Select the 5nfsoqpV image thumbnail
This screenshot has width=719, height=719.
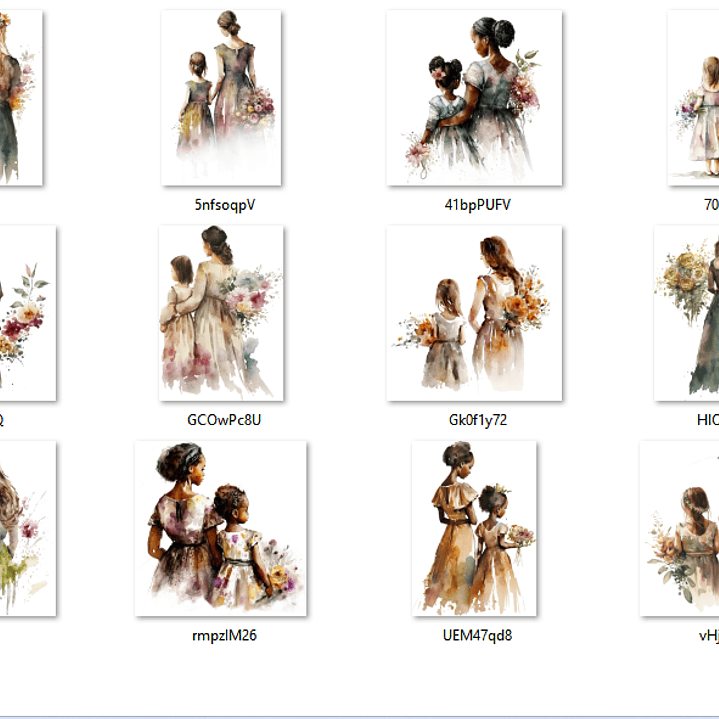(221, 98)
